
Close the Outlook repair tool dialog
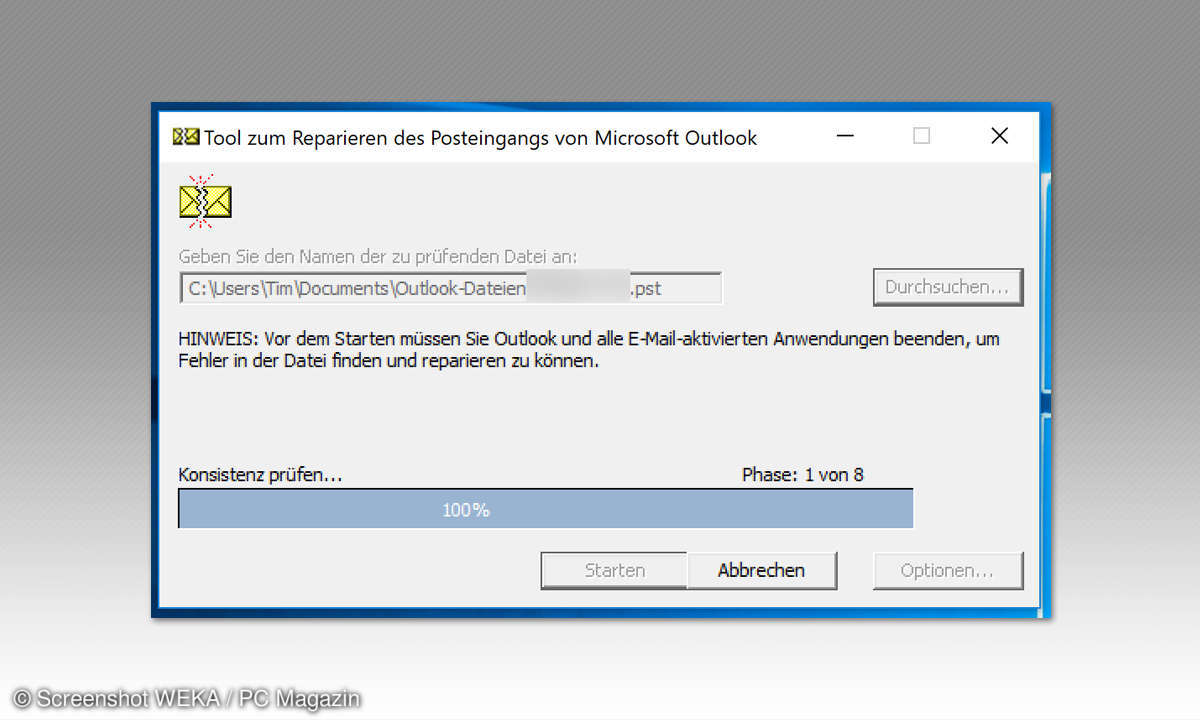999,136
